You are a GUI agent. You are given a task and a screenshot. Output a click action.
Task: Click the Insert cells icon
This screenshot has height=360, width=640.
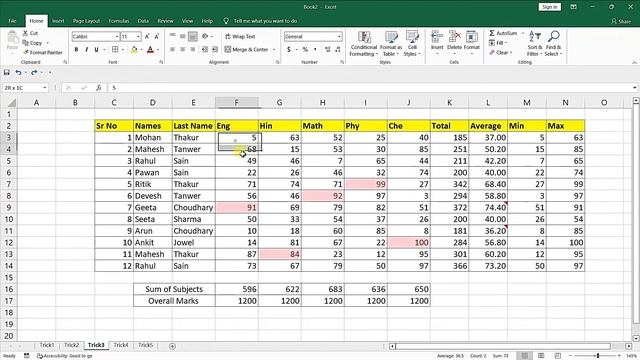pos(437,37)
